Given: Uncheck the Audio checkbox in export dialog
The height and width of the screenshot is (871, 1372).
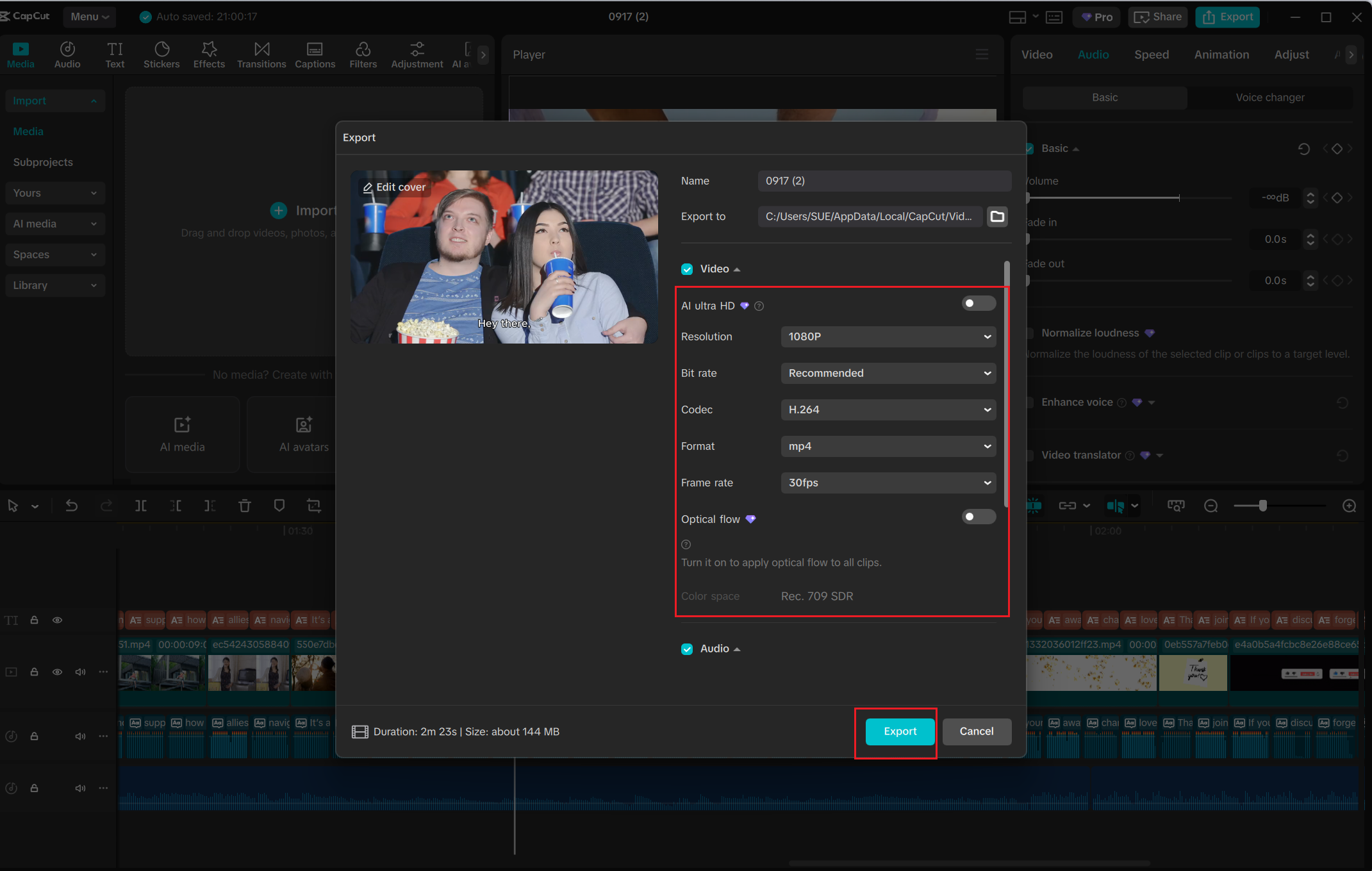Looking at the screenshot, I should tap(686, 649).
